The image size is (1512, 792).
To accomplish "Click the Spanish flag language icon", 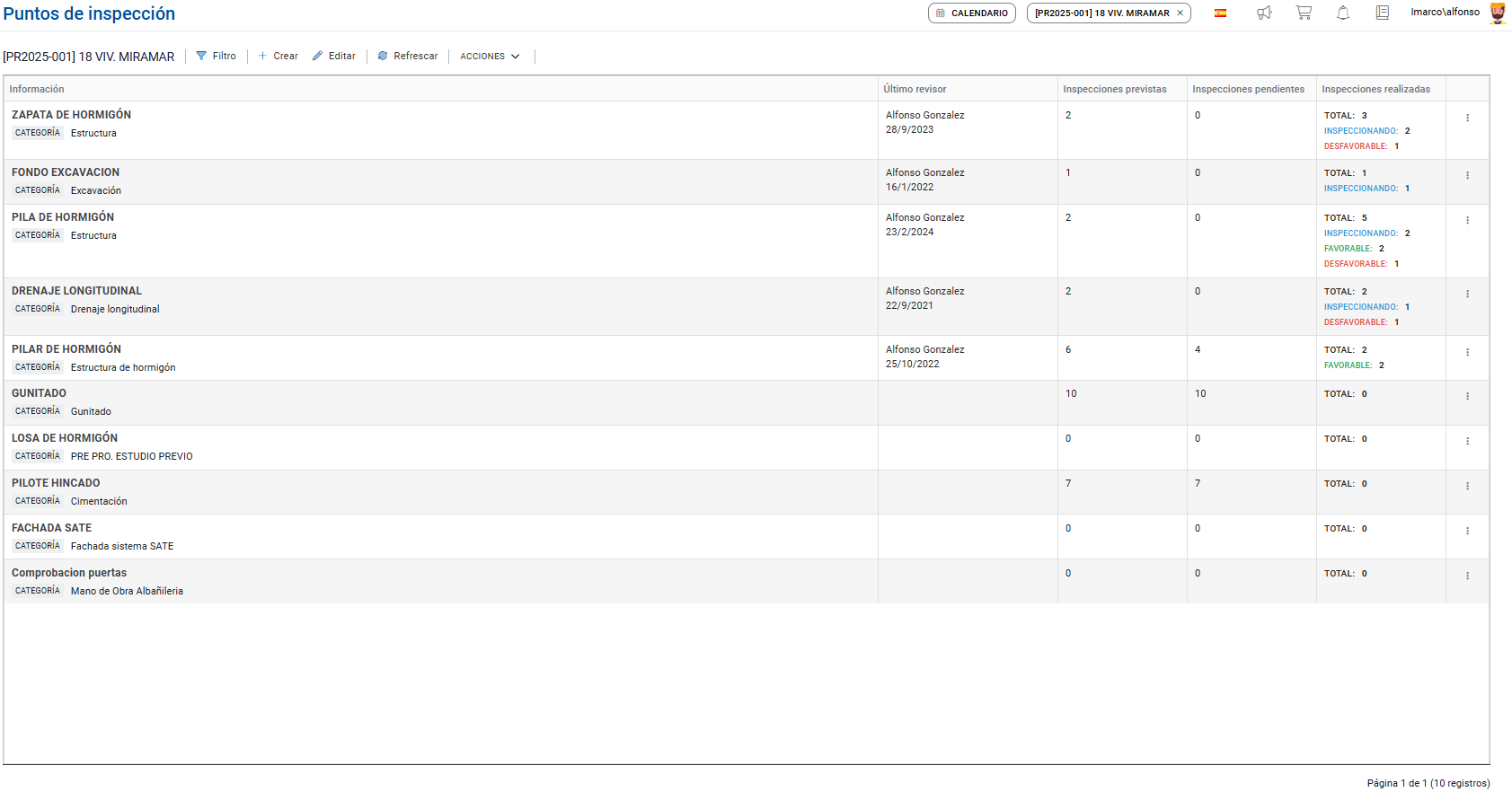I will pyautogui.click(x=1220, y=13).
